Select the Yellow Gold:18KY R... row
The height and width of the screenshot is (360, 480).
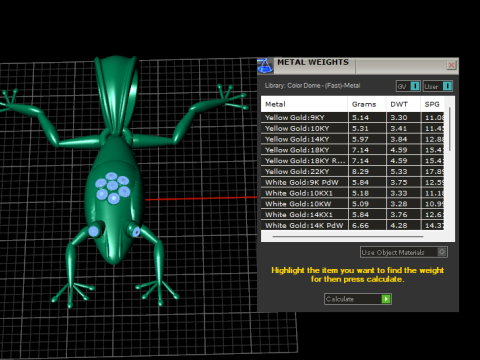pyautogui.click(x=353, y=161)
